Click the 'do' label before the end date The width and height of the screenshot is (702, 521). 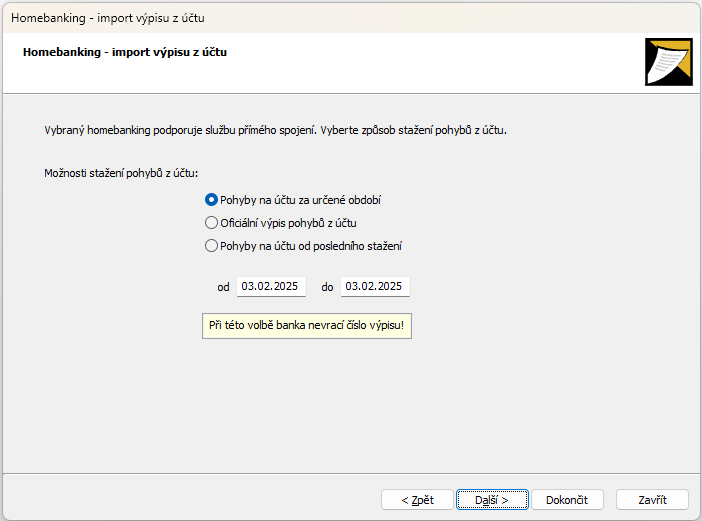327,288
